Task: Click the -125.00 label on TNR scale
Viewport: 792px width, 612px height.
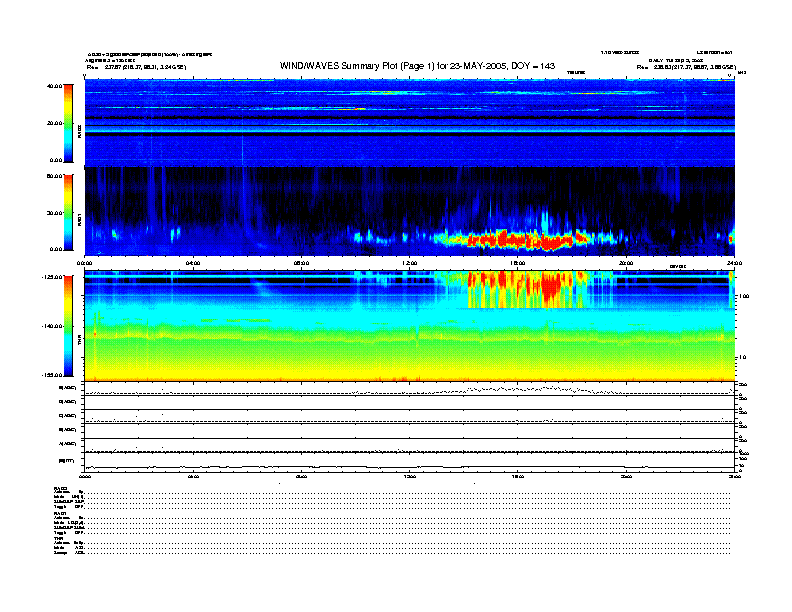Action: click(53, 277)
